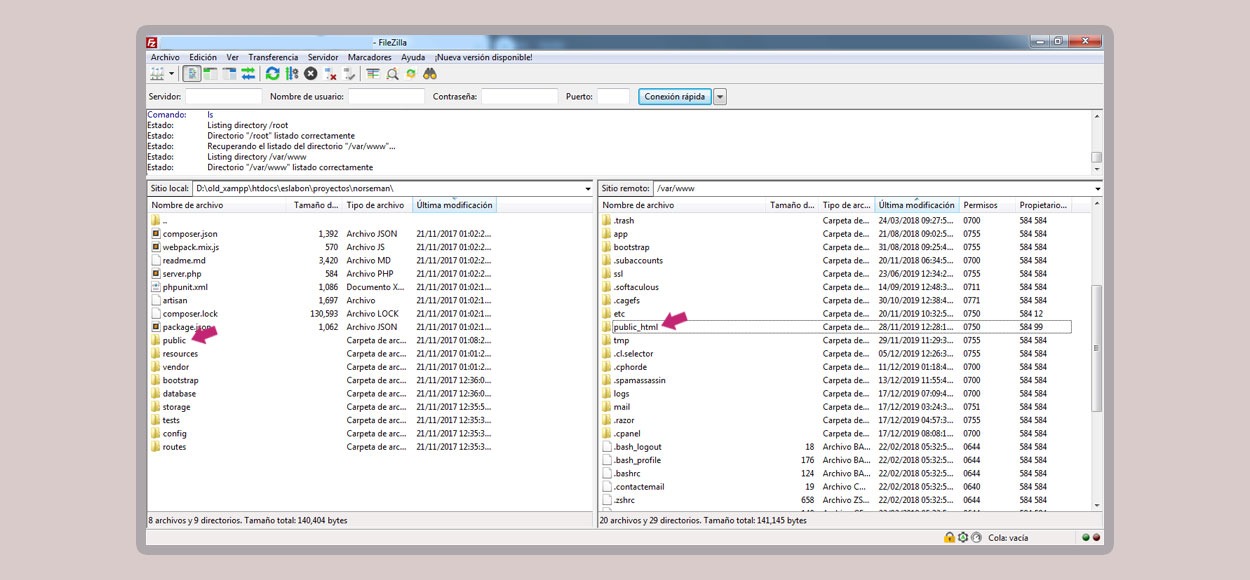
Task: Focus the Nombre de usuario field
Action: (386, 97)
